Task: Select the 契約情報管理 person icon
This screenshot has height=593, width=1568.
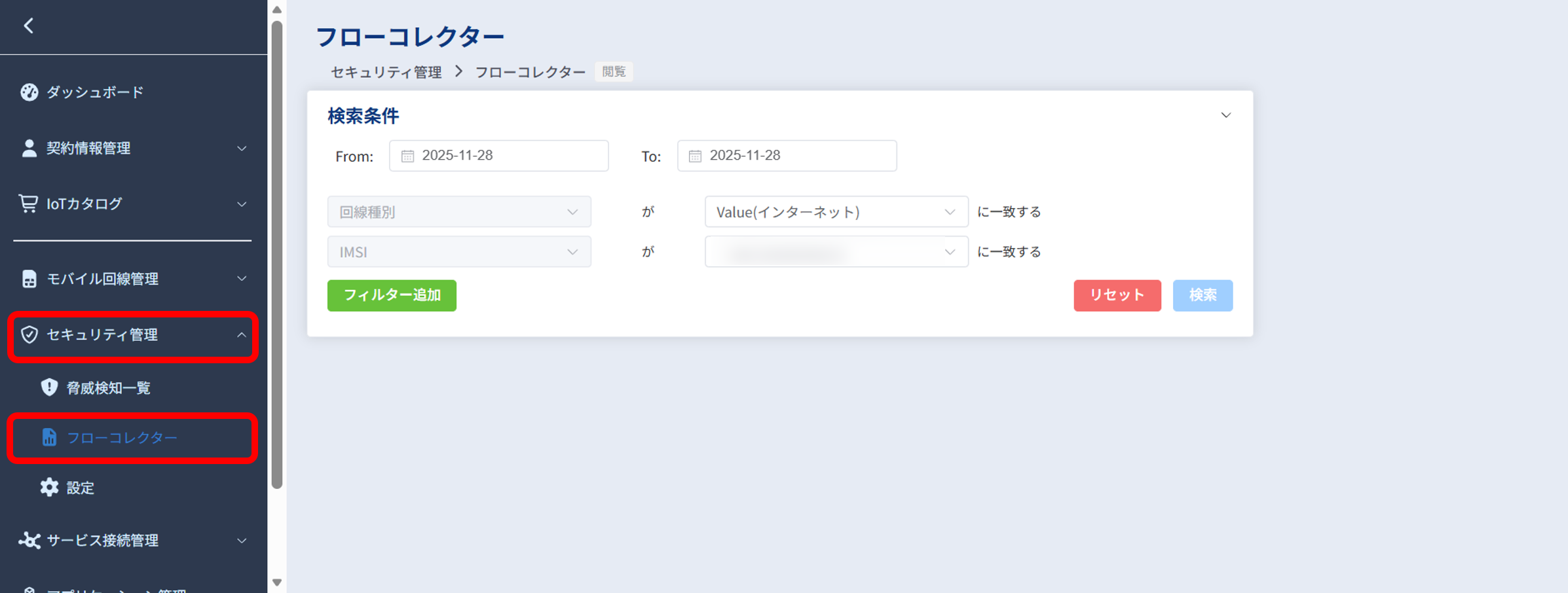Action: tap(29, 148)
